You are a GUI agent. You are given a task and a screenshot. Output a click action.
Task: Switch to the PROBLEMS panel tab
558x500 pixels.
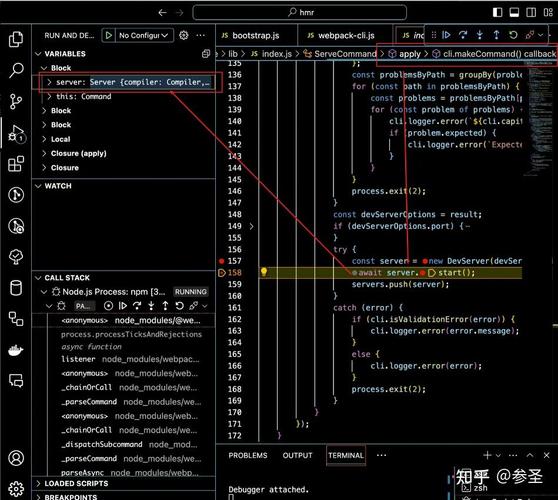click(248, 456)
